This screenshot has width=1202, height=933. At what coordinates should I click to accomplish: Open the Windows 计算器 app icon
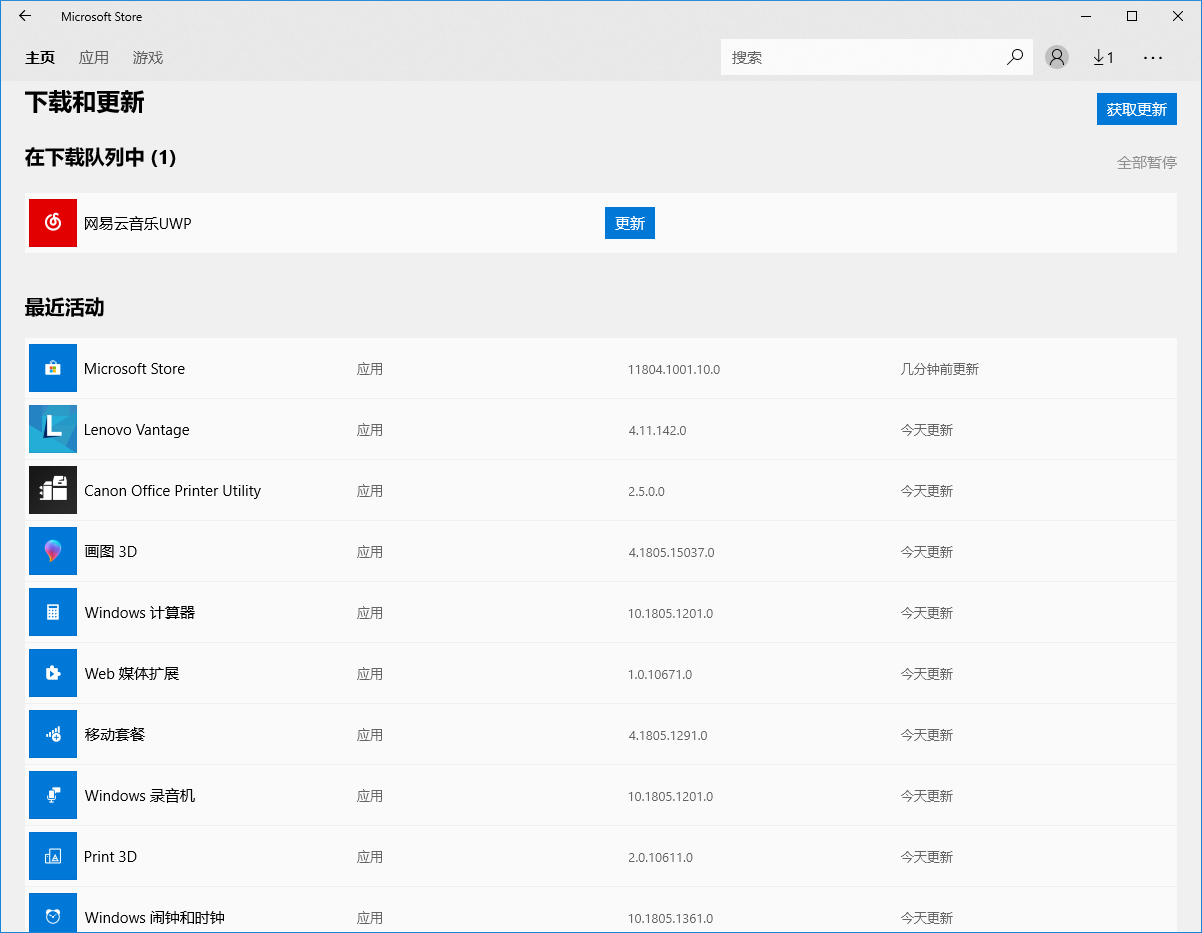(53, 612)
